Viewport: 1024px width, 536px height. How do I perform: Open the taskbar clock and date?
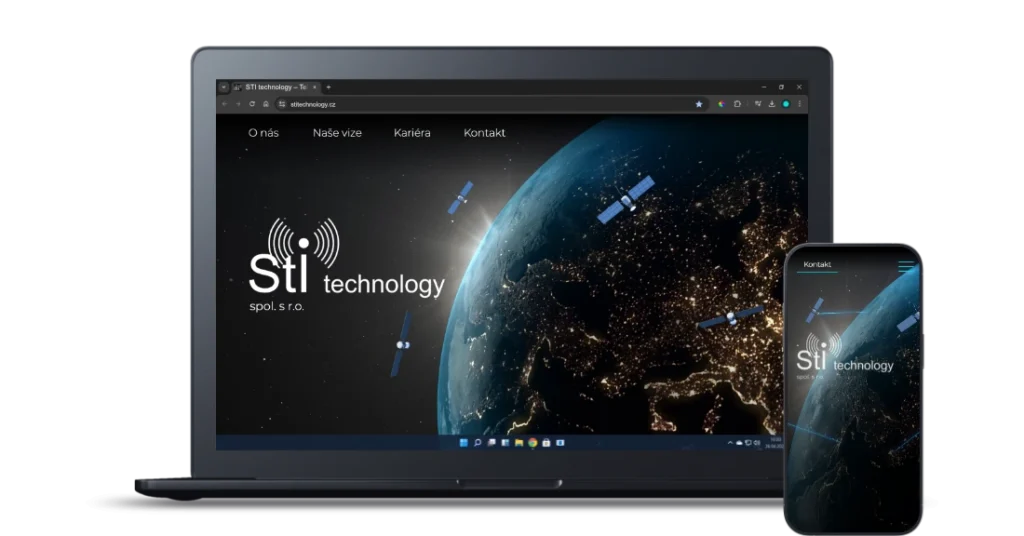tap(774, 442)
